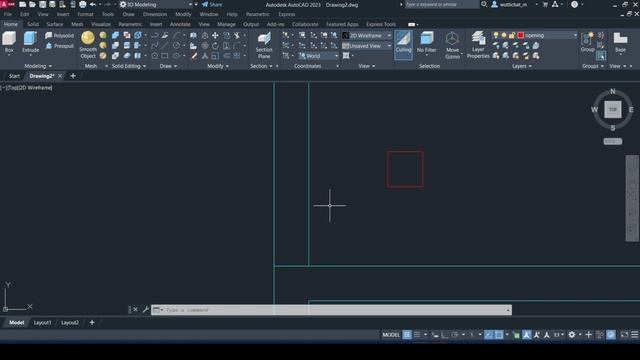Toggle 2D object snap in status bar
640x360 pixels.
(x=499, y=335)
